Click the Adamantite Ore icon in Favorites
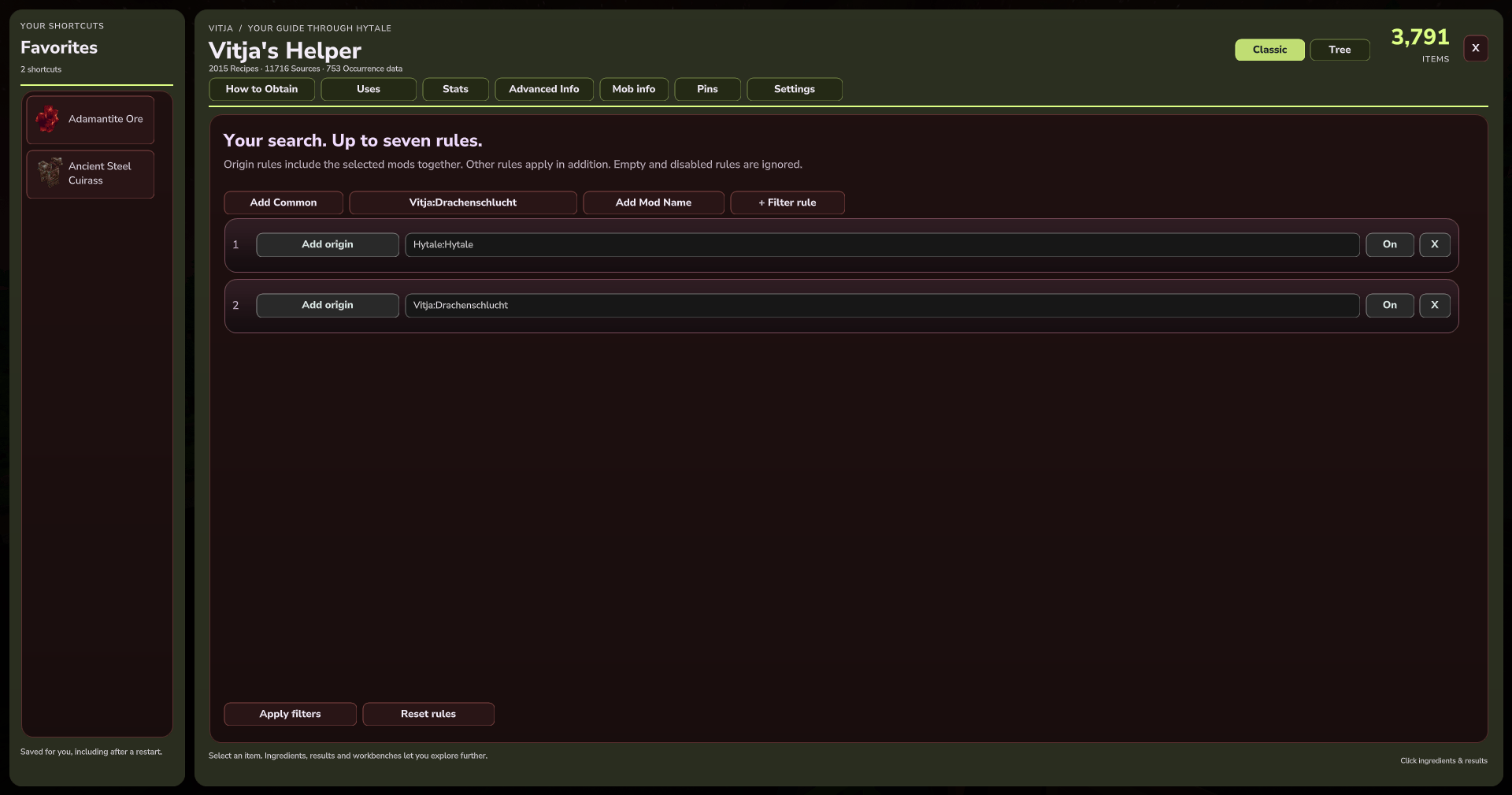 (47, 119)
